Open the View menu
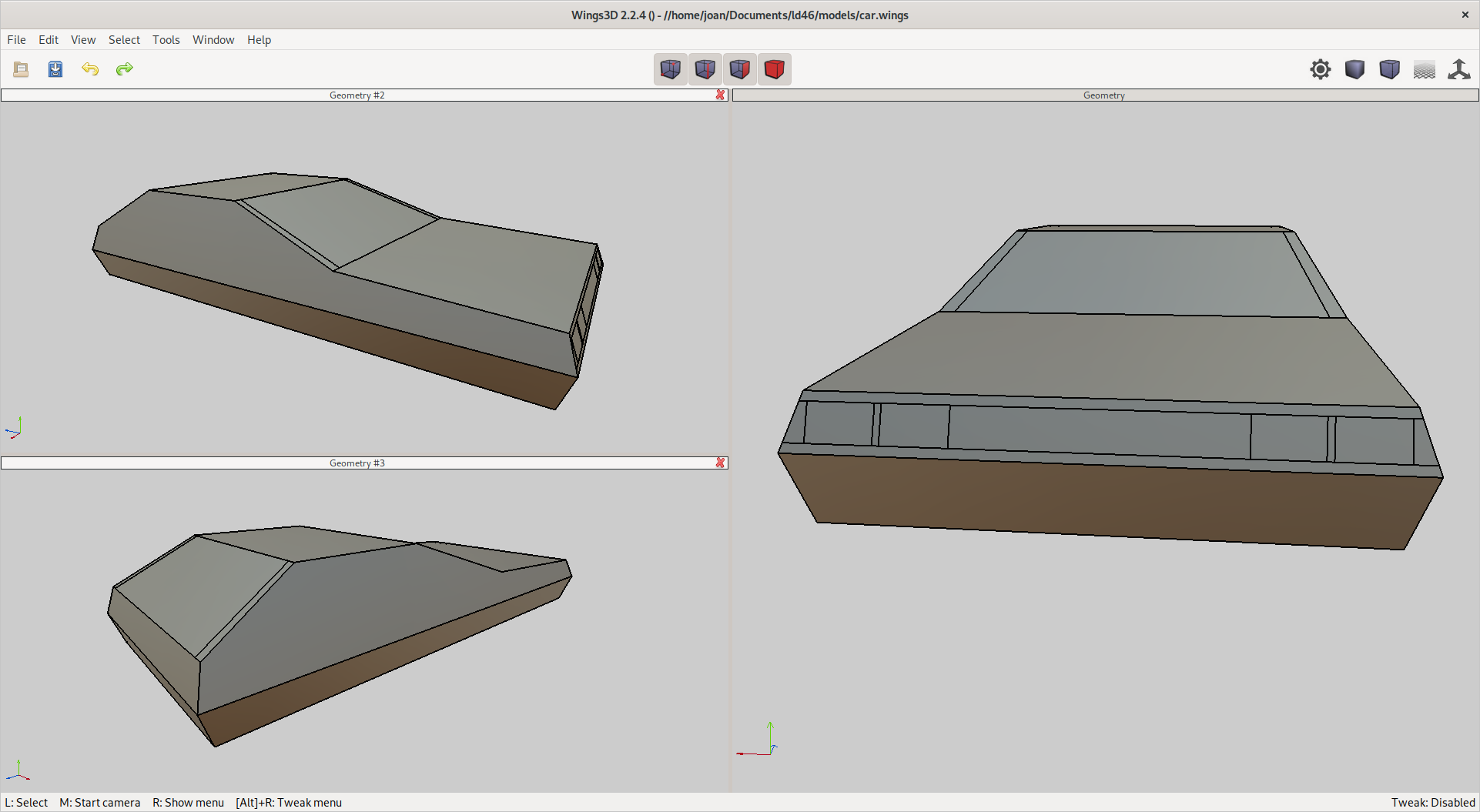This screenshot has width=1480, height=812. [83, 40]
